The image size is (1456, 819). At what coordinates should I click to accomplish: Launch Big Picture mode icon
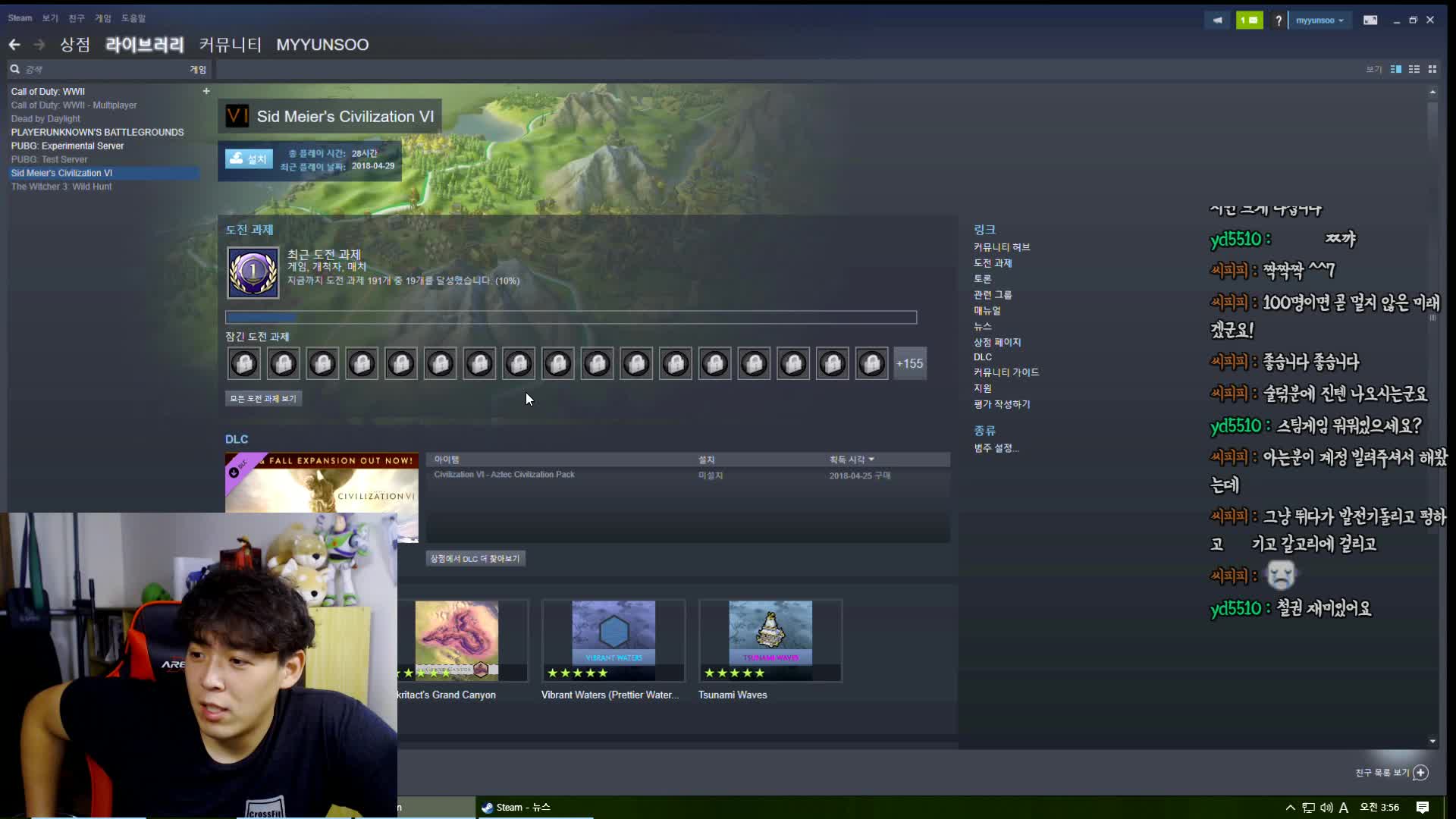(x=1370, y=20)
